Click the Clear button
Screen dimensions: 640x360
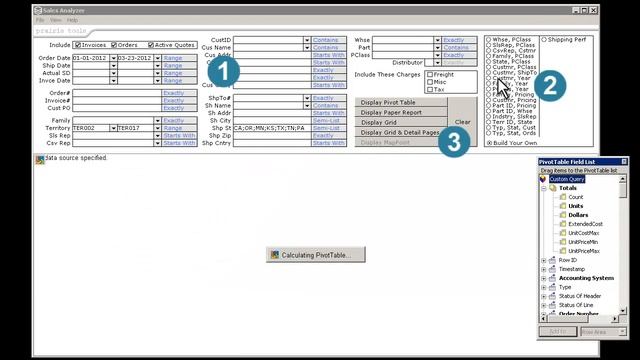point(462,122)
